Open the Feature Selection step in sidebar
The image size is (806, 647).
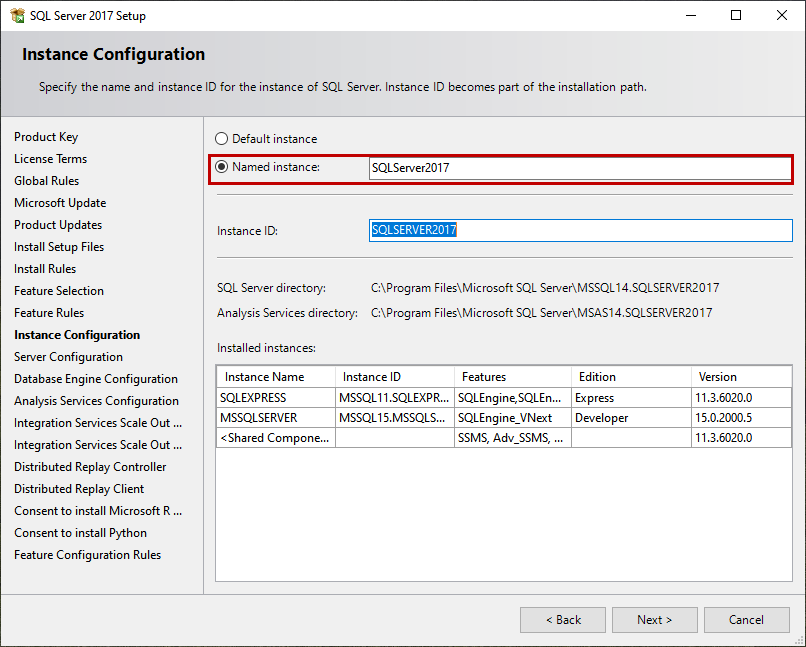[59, 291]
